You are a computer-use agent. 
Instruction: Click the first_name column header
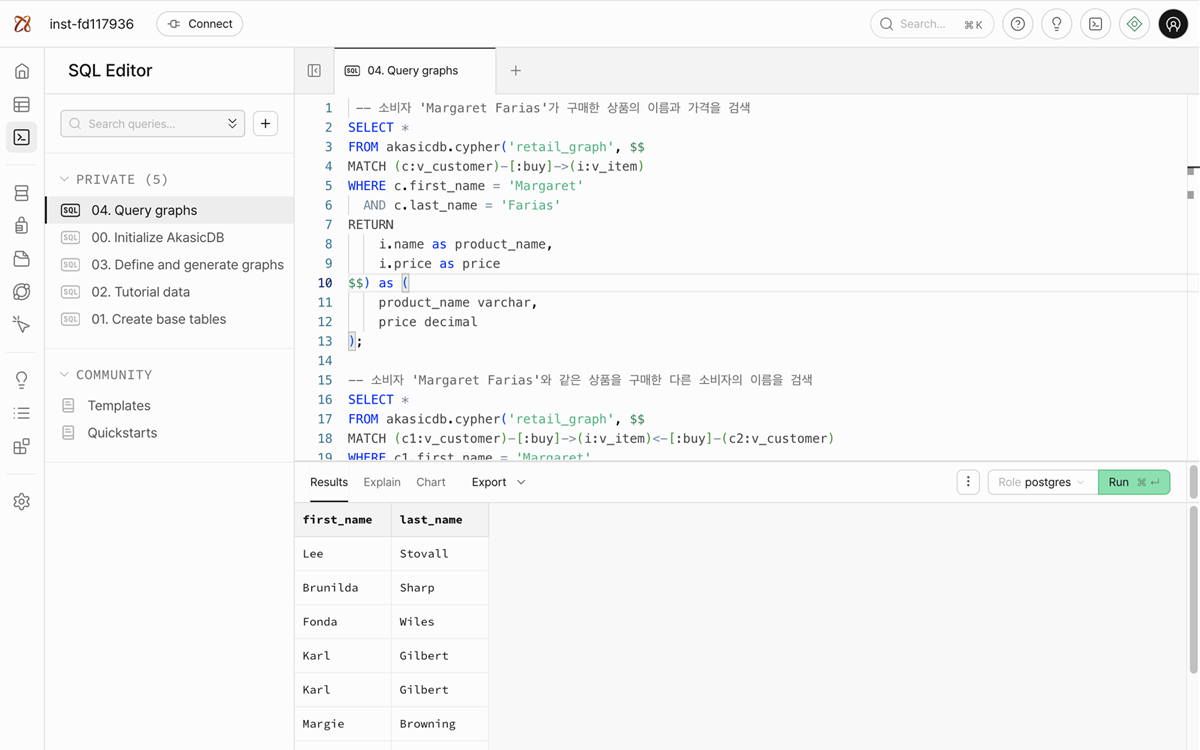click(343, 520)
